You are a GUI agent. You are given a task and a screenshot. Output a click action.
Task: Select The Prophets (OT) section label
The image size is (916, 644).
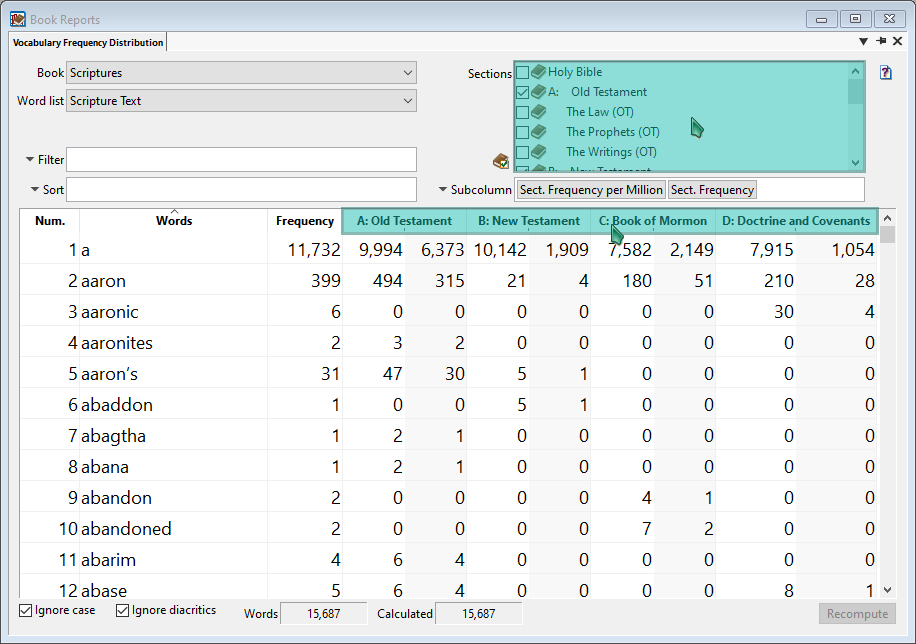click(x=612, y=131)
